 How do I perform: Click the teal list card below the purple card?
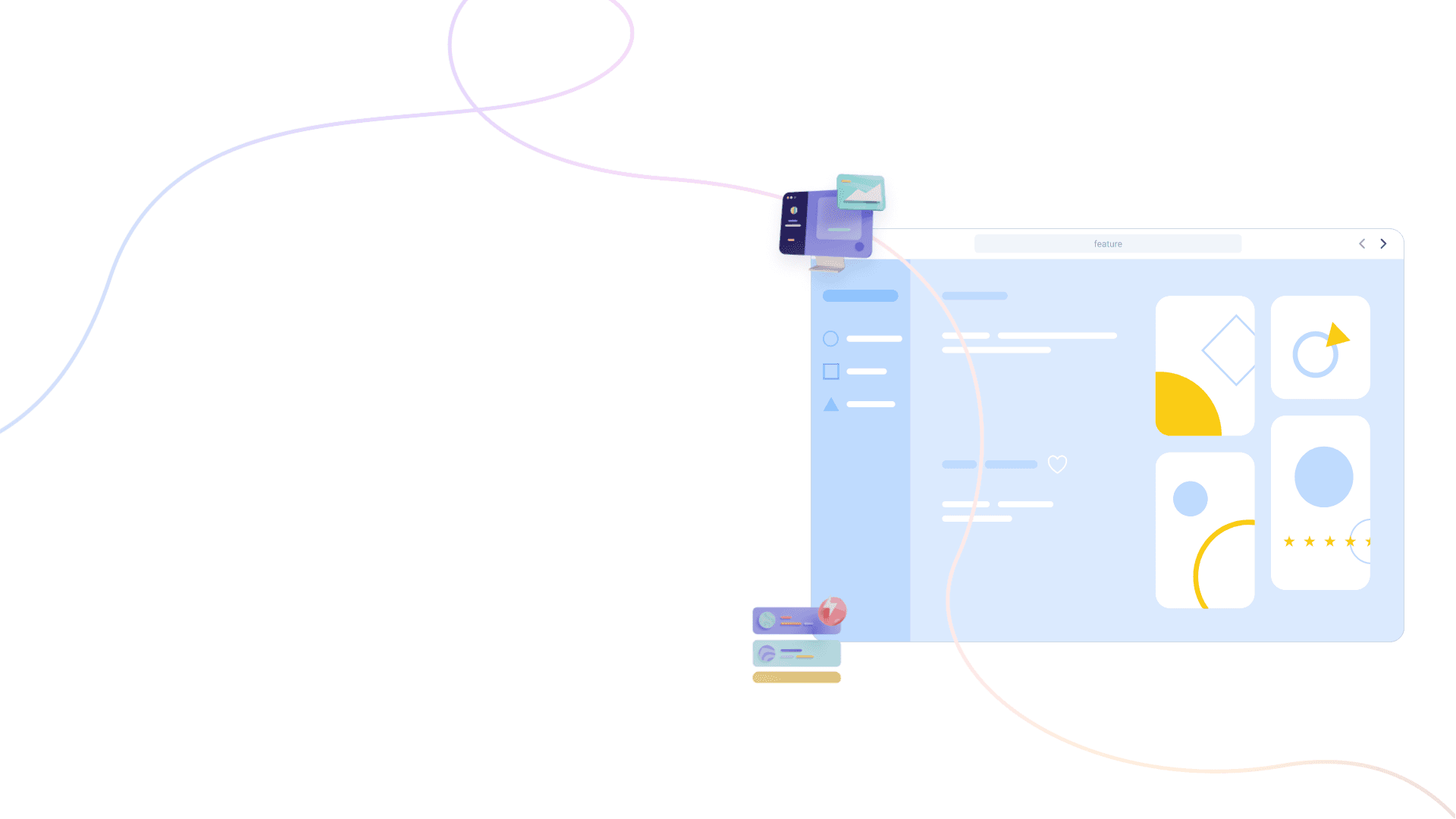(x=796, y=653)
